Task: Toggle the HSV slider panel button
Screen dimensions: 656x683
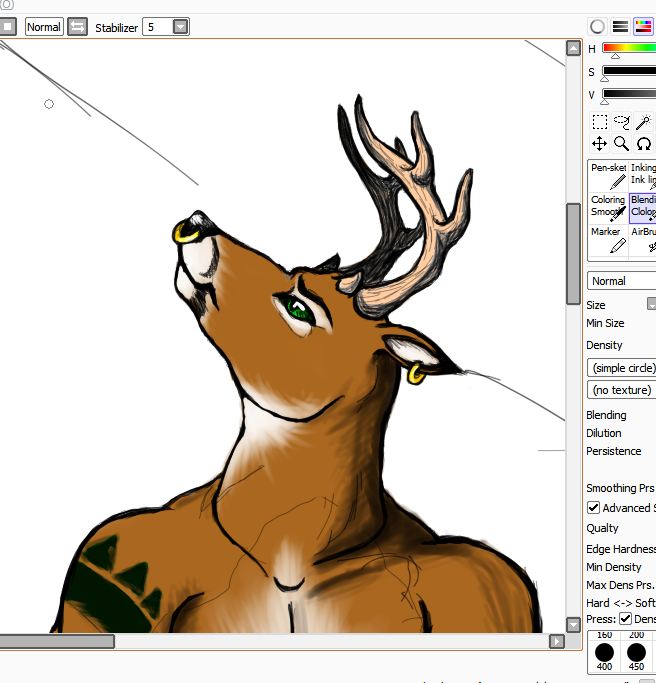Action: tap(643, 27)
